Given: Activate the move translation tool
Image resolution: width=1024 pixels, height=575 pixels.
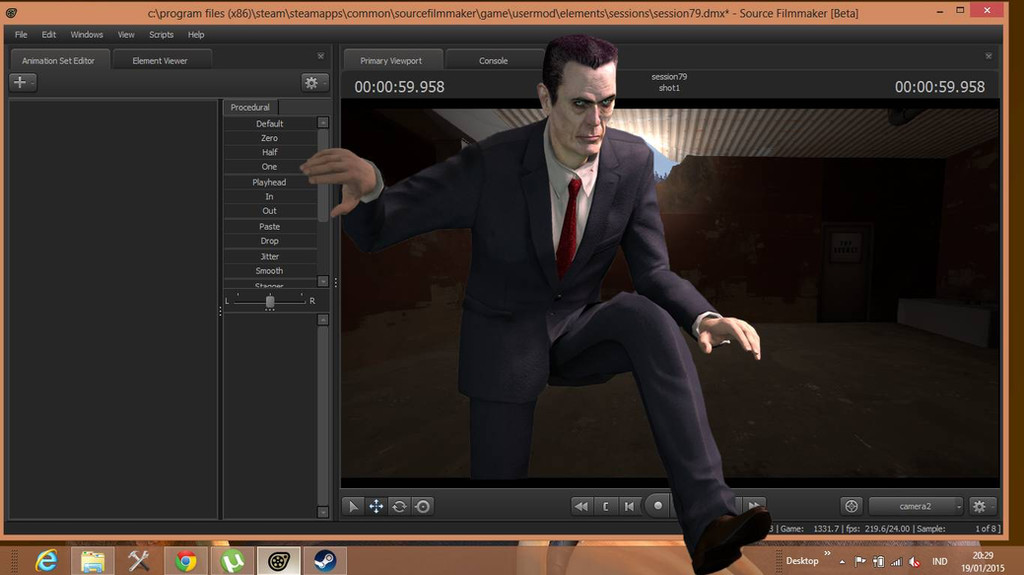Looking at the screenshot, I should click(376, 506).
